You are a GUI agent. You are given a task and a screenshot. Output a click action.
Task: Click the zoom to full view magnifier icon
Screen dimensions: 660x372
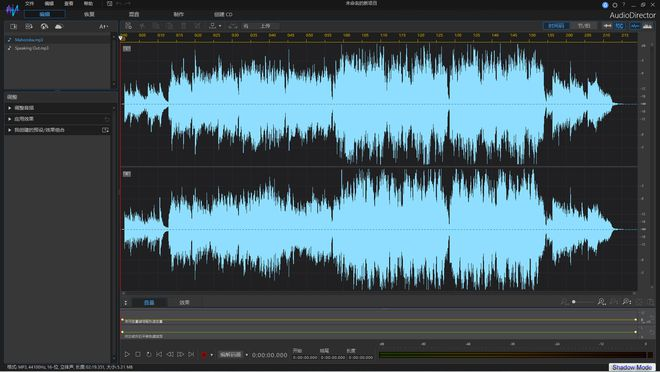(627, 302)
